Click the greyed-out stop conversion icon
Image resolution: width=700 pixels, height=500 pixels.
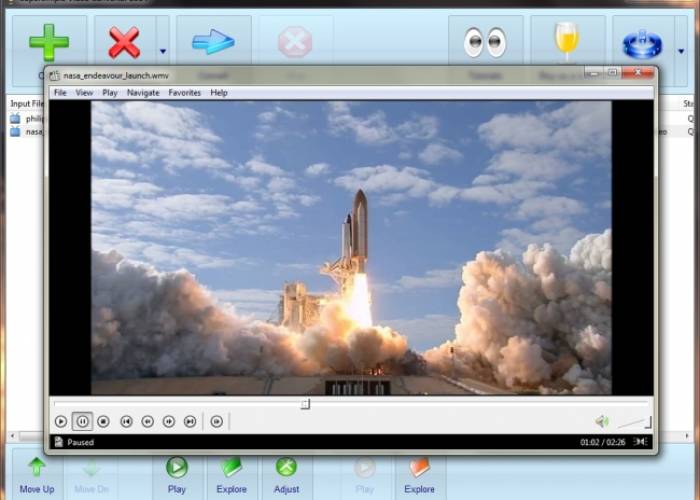pos(295,42)
